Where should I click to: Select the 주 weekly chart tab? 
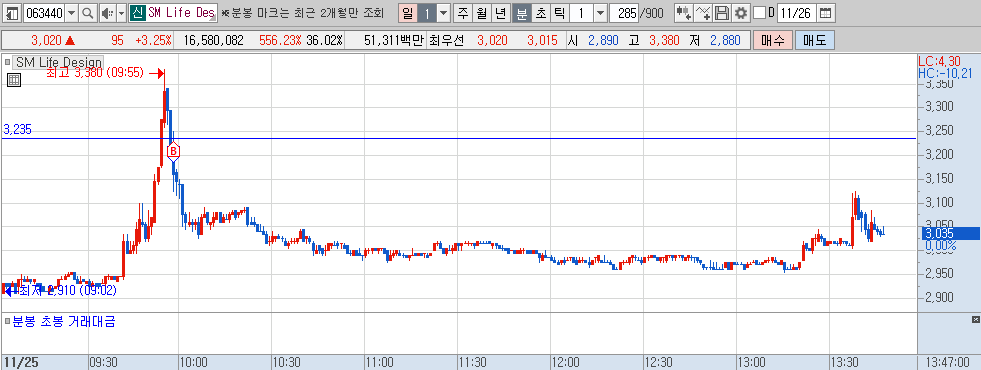(462, 13)
